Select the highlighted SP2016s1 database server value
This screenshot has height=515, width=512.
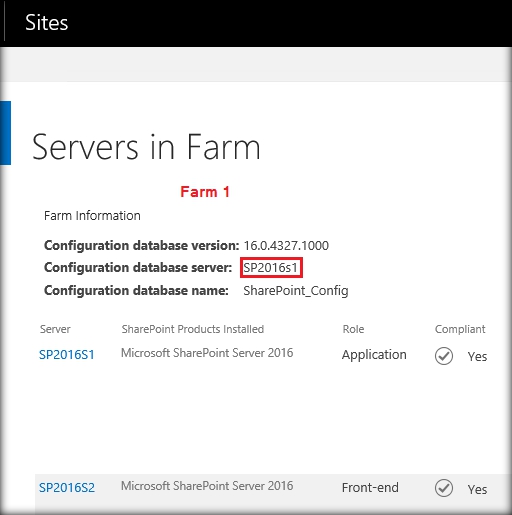click(271, 267)
